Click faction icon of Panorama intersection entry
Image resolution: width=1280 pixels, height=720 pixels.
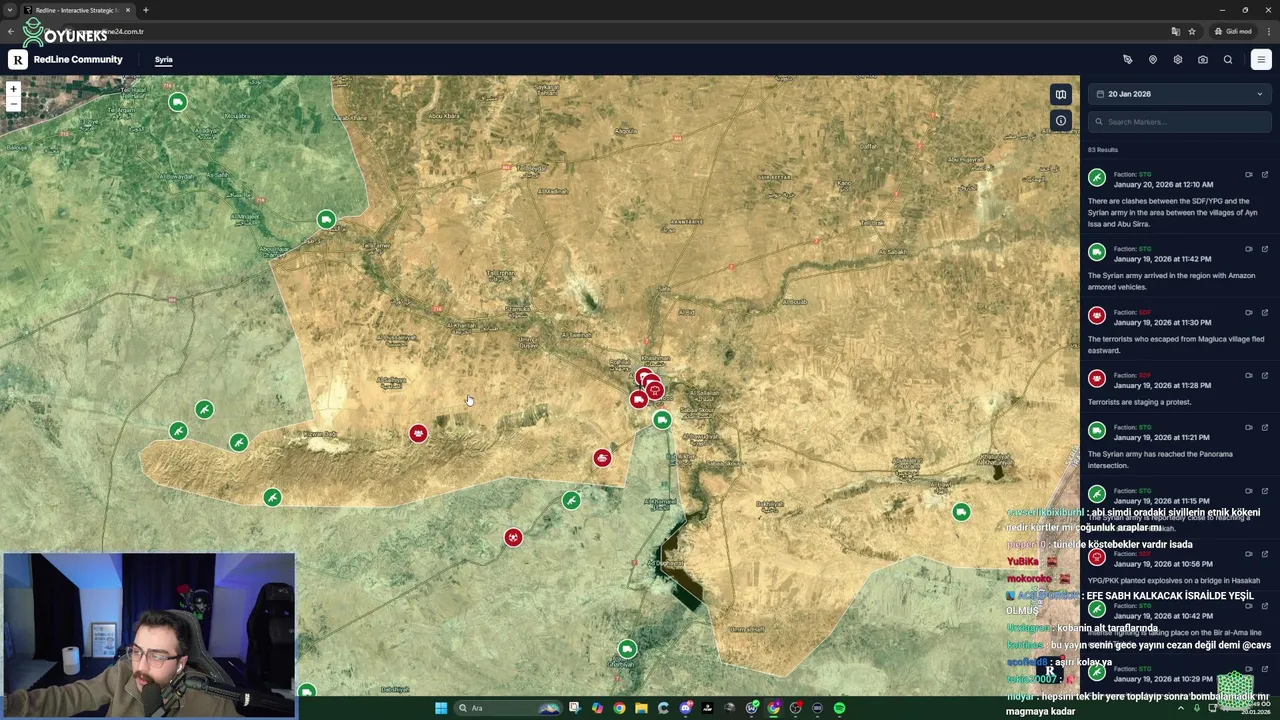coord(1097,431)
